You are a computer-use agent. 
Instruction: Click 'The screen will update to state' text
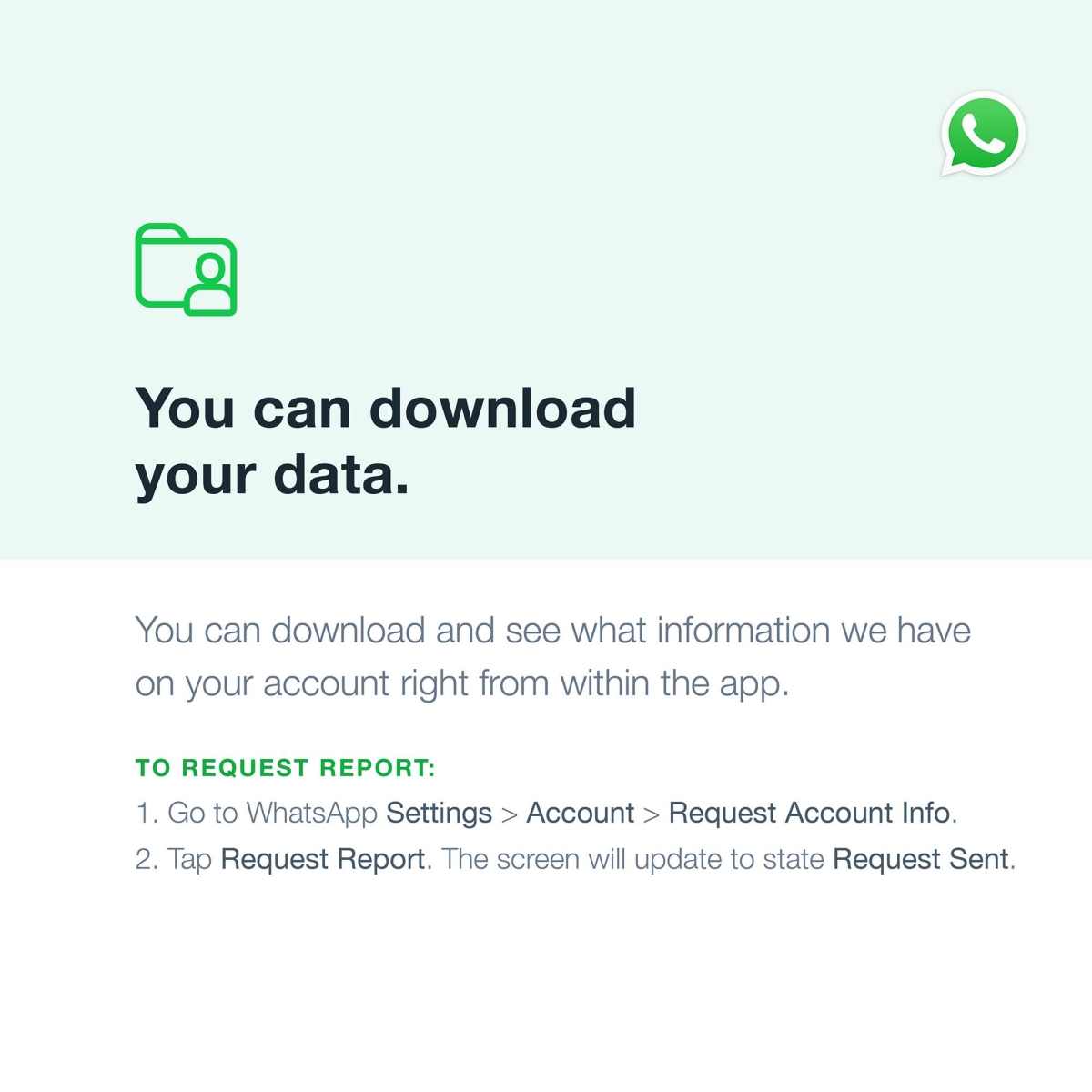(632, 859)
